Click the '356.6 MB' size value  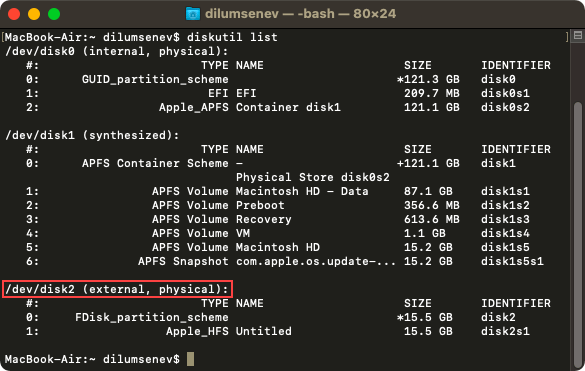point(432,205)
